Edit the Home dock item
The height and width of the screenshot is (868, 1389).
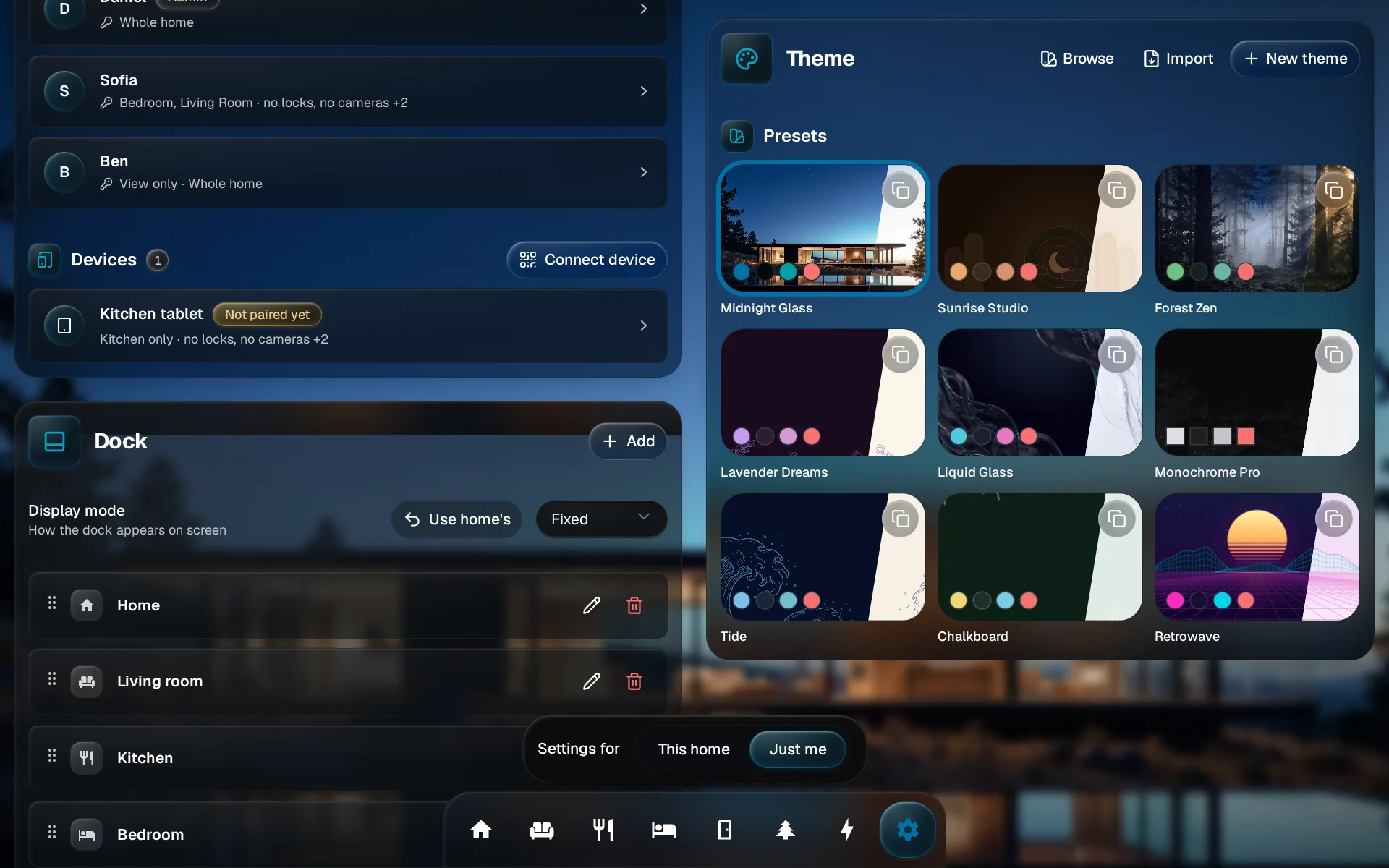[592, 605]
